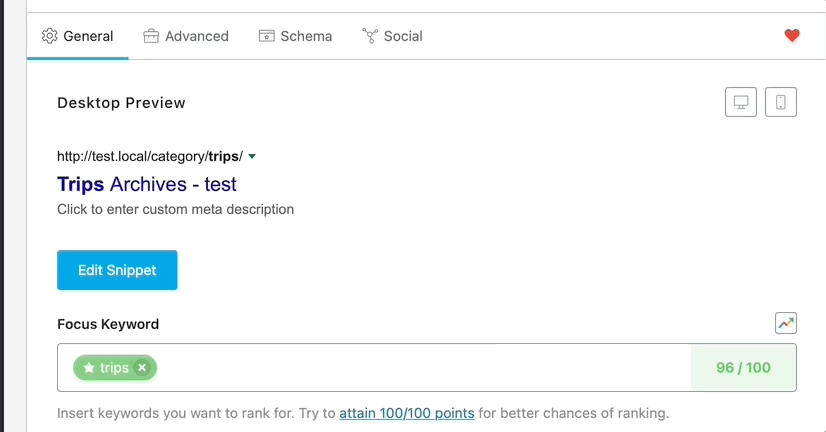
Task: Click to enter custom meta description
Action: coord(175,209)
